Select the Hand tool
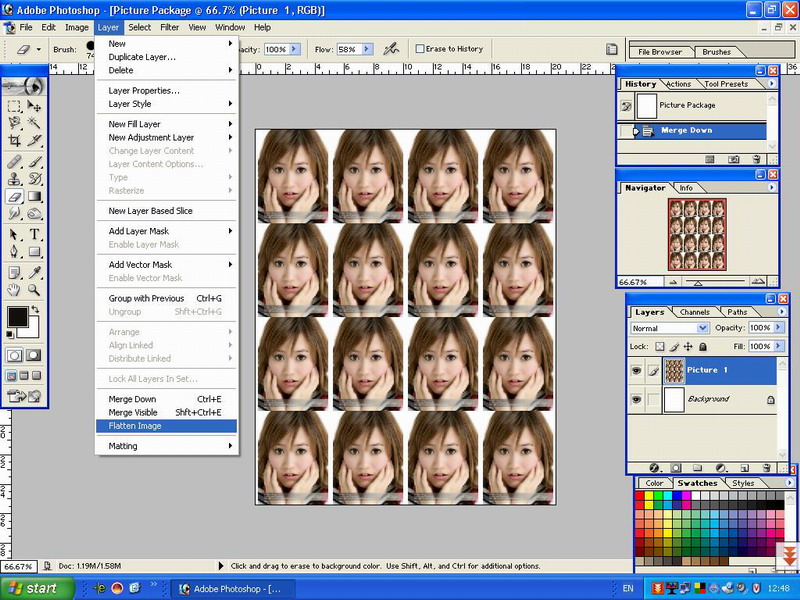Image resolution: width=800 pixels, height=600 pixels. tap(14, 290)
